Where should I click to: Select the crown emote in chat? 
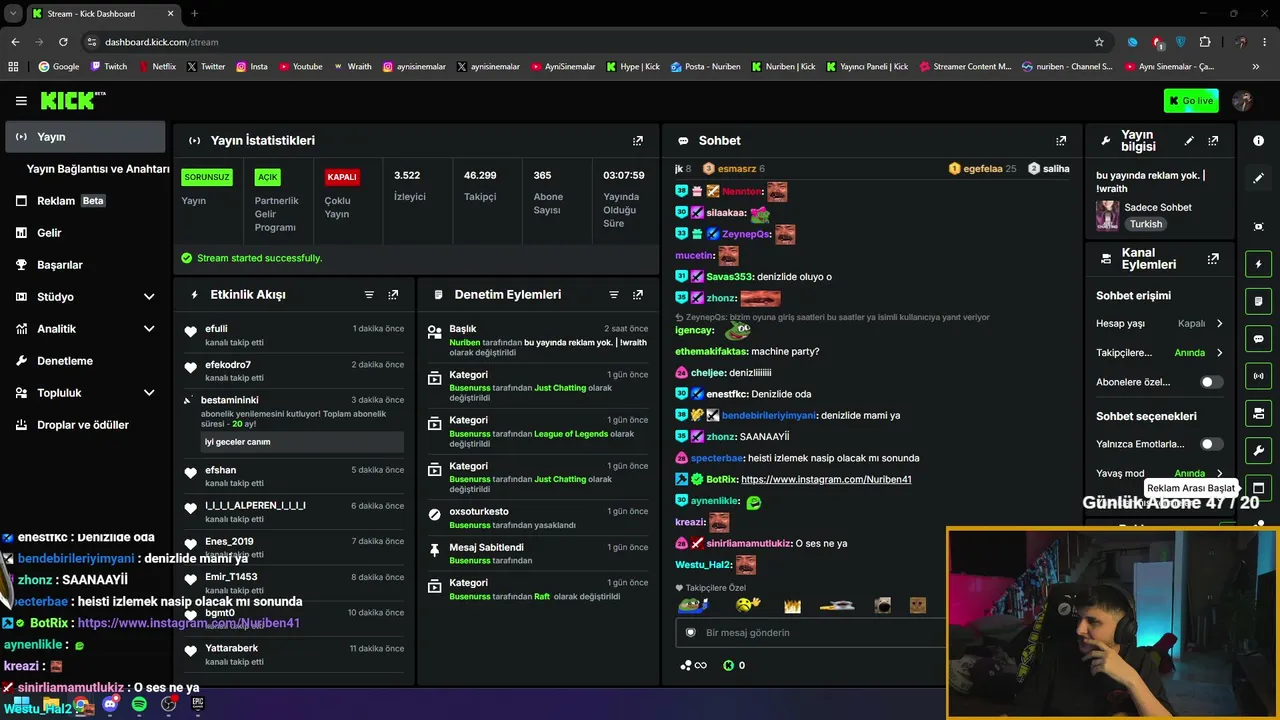click(x=792, y=605)
